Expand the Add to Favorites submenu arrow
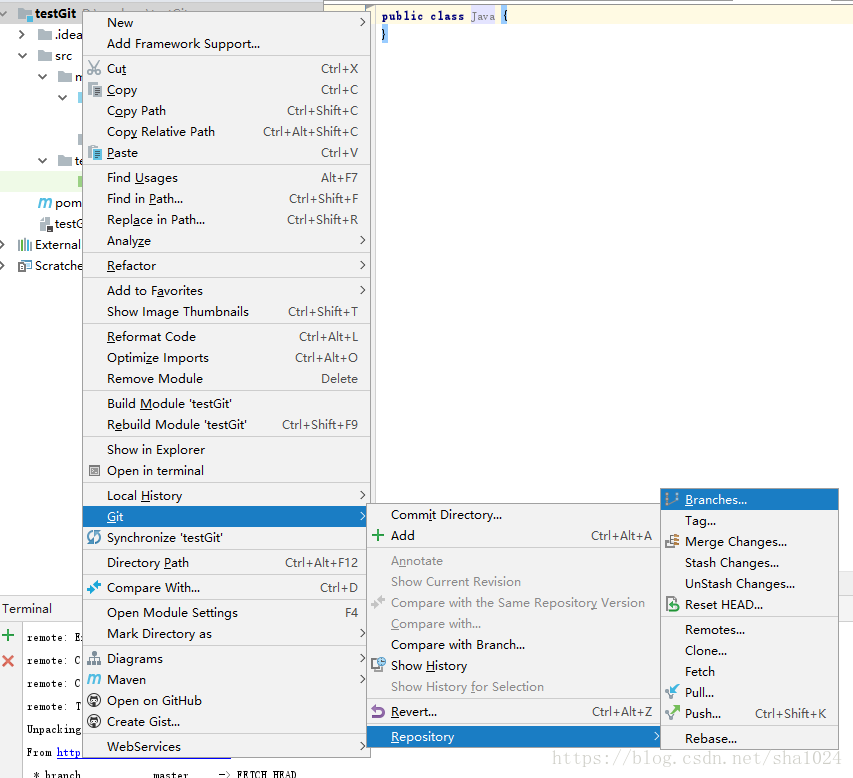This screenshot has height=778, width=853. tap(363, 290)
